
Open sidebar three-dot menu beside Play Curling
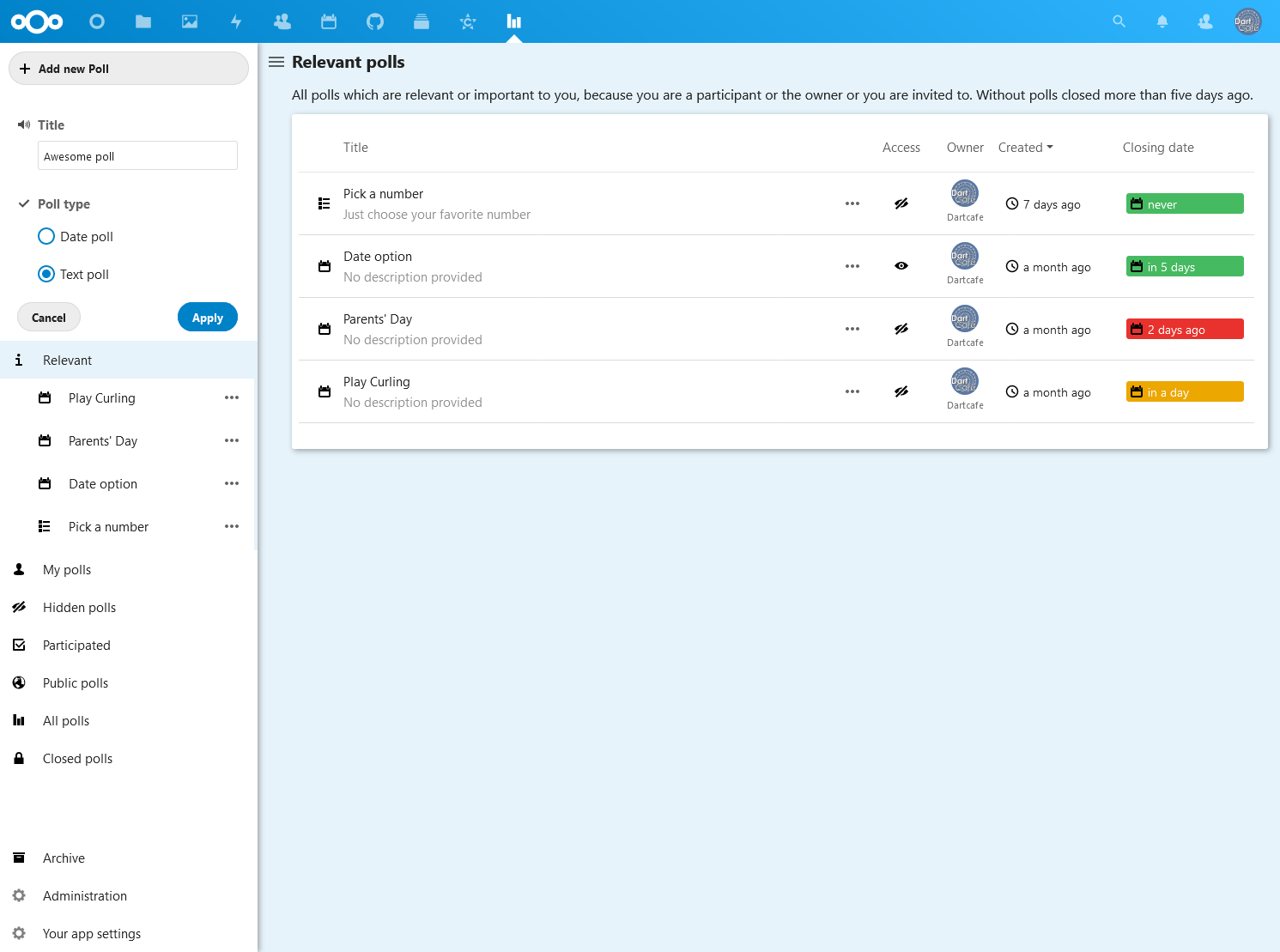tap(232, 397)
